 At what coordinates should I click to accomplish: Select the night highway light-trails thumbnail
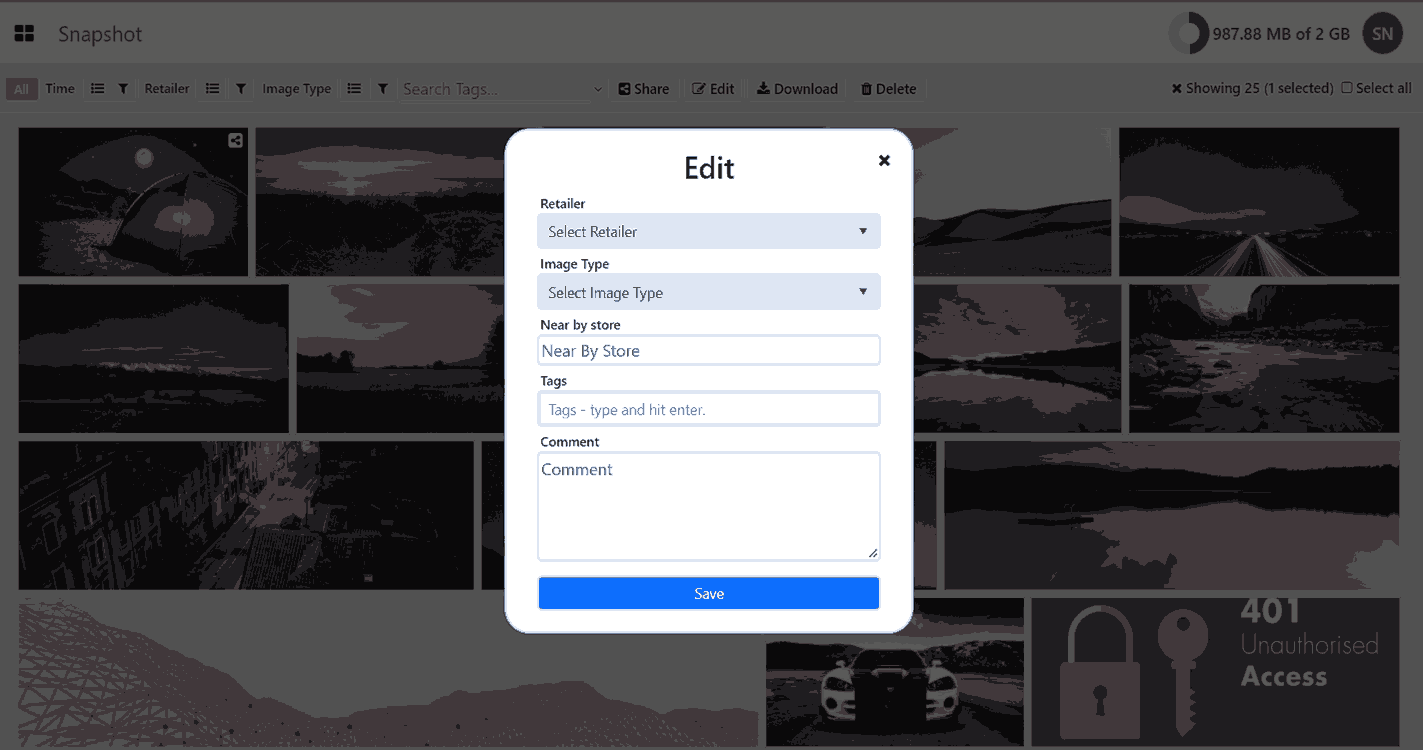pos(1259,202)
